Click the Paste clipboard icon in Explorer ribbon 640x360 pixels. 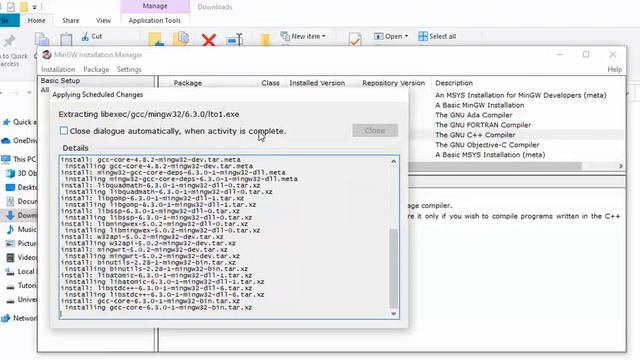66,40
